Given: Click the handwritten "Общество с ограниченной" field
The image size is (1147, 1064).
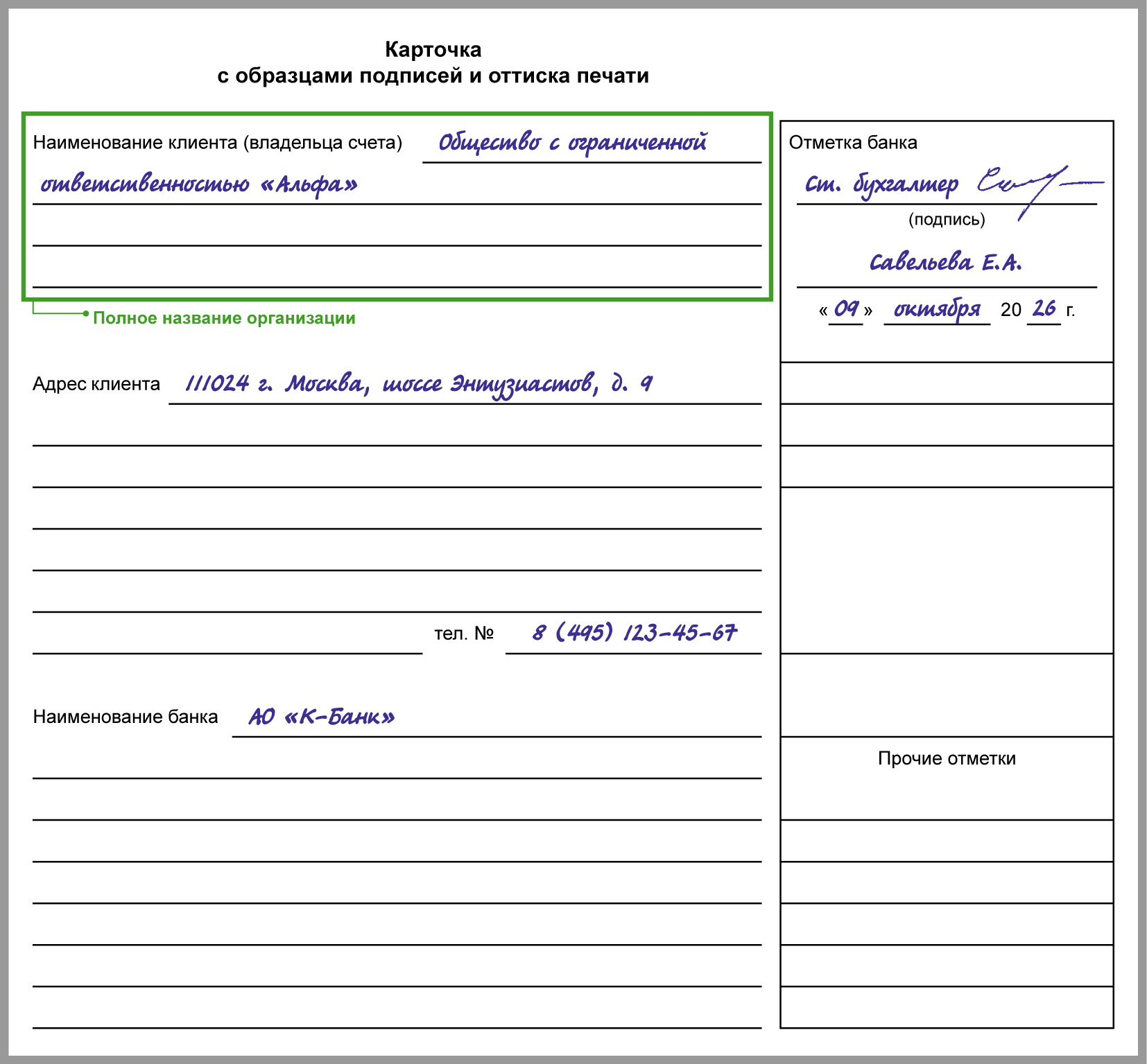Looking at the screenshot, I should 572,143.
